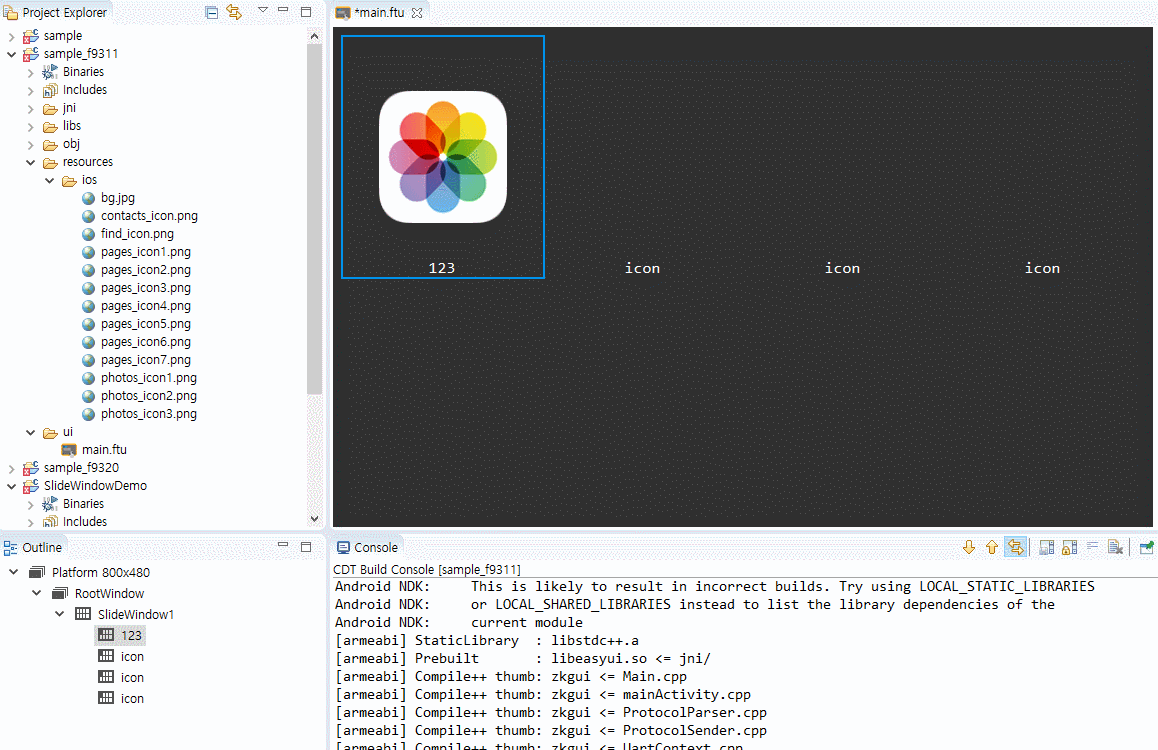The width and height of the screenshot is (1158, 750).
Task: Click Project Explorer scrollbar down arrow
Action: pos(315,519)
